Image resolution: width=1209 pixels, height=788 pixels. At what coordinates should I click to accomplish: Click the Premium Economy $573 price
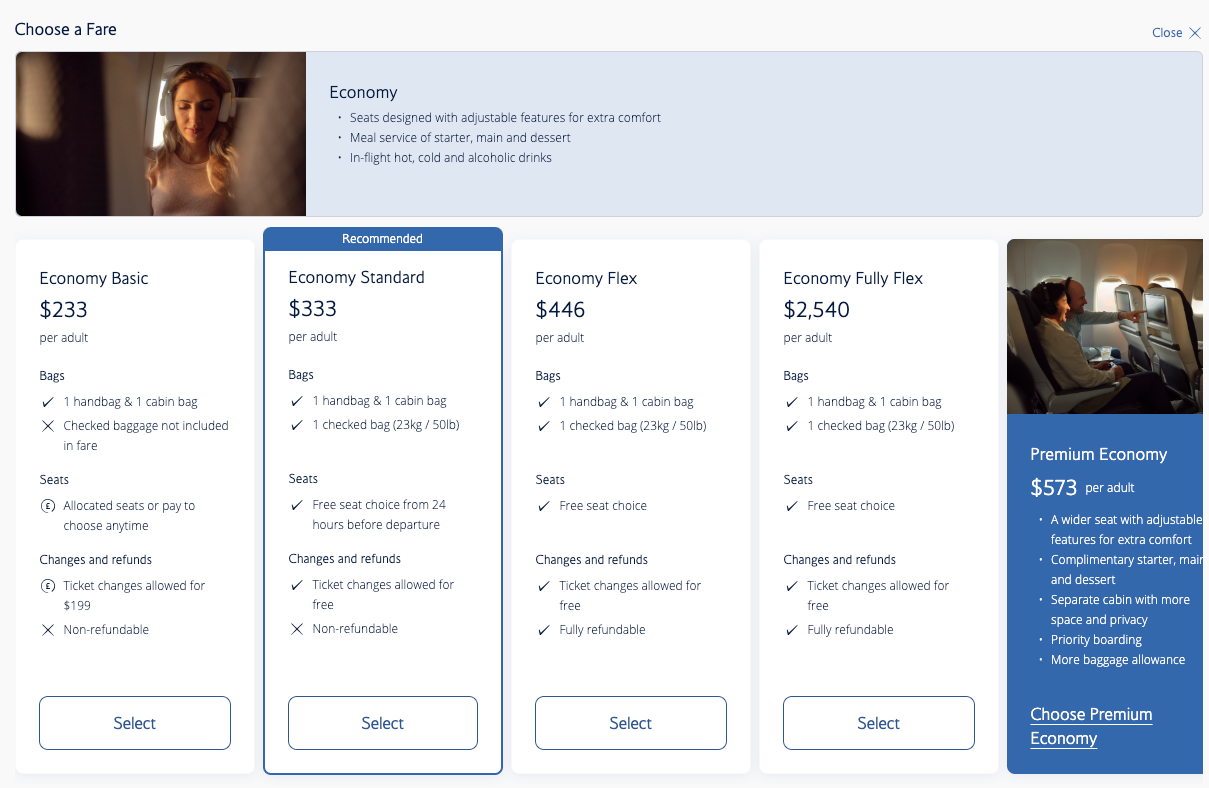(1054, 488)
